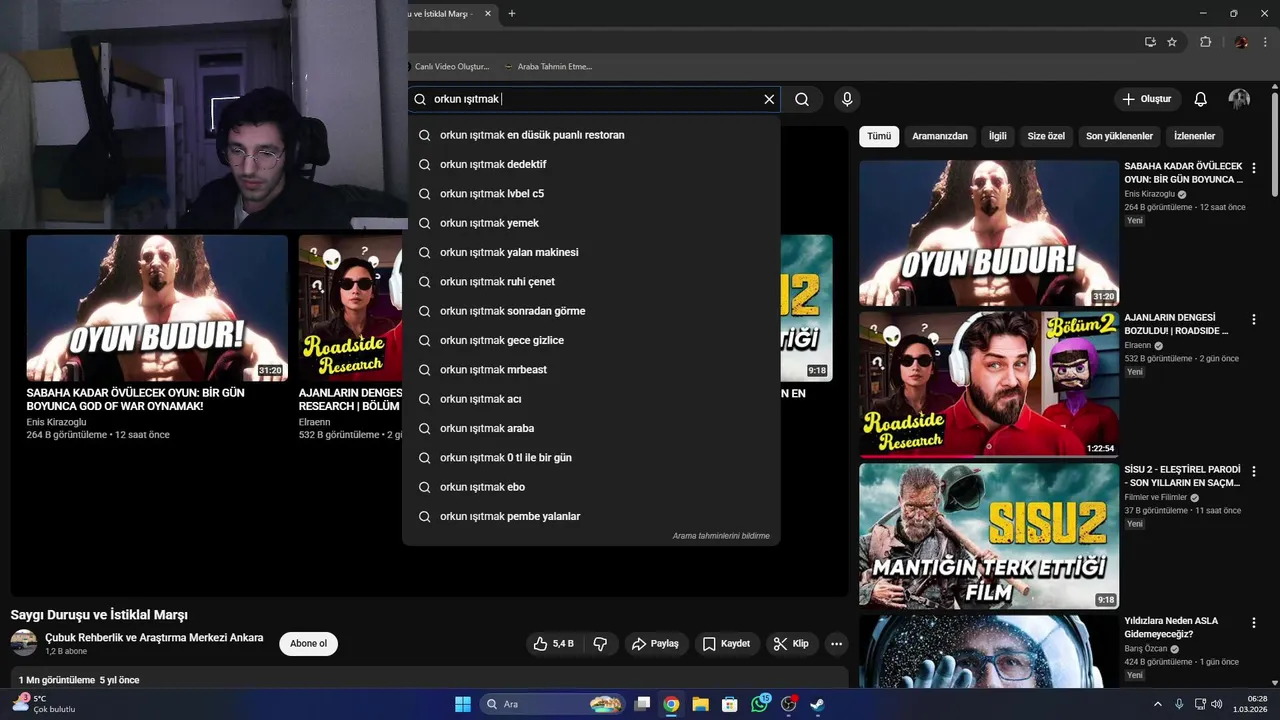The height and width of the screenshot is (720, 1280).
Task: Open sidebar Yıldızlara Neden ASLA Gidemeyeceğiz thumbnail
Action: pos(989,651)
